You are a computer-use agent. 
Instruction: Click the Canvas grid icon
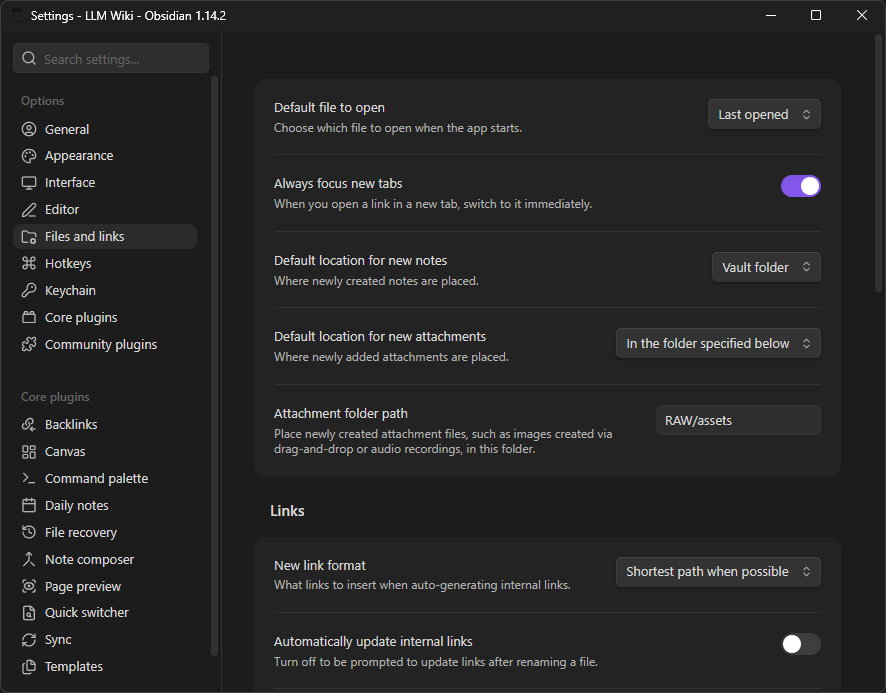pyautogui.click(x=29, y=452)
